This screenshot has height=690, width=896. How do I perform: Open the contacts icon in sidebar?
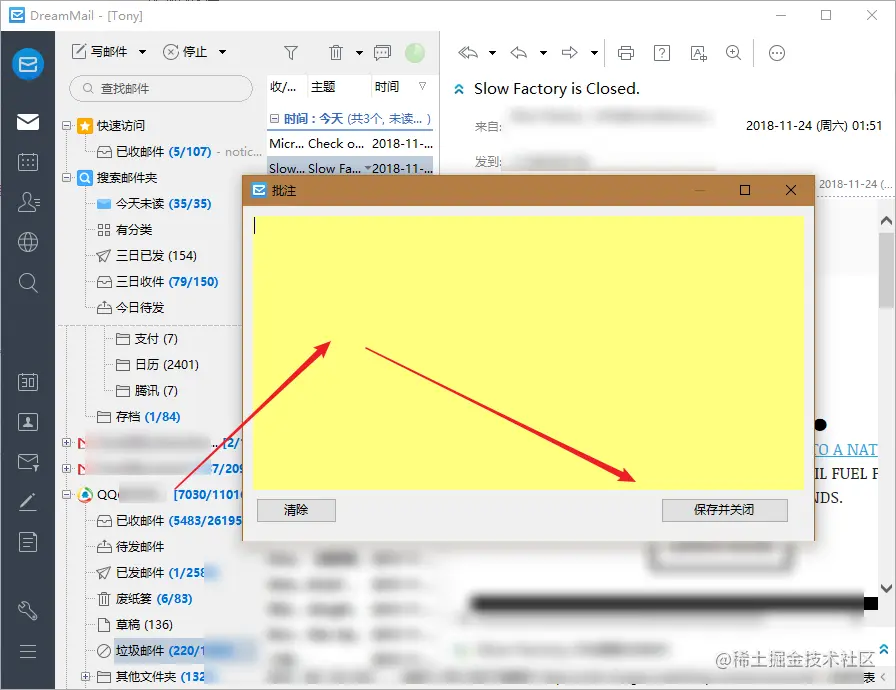(27, 202)
